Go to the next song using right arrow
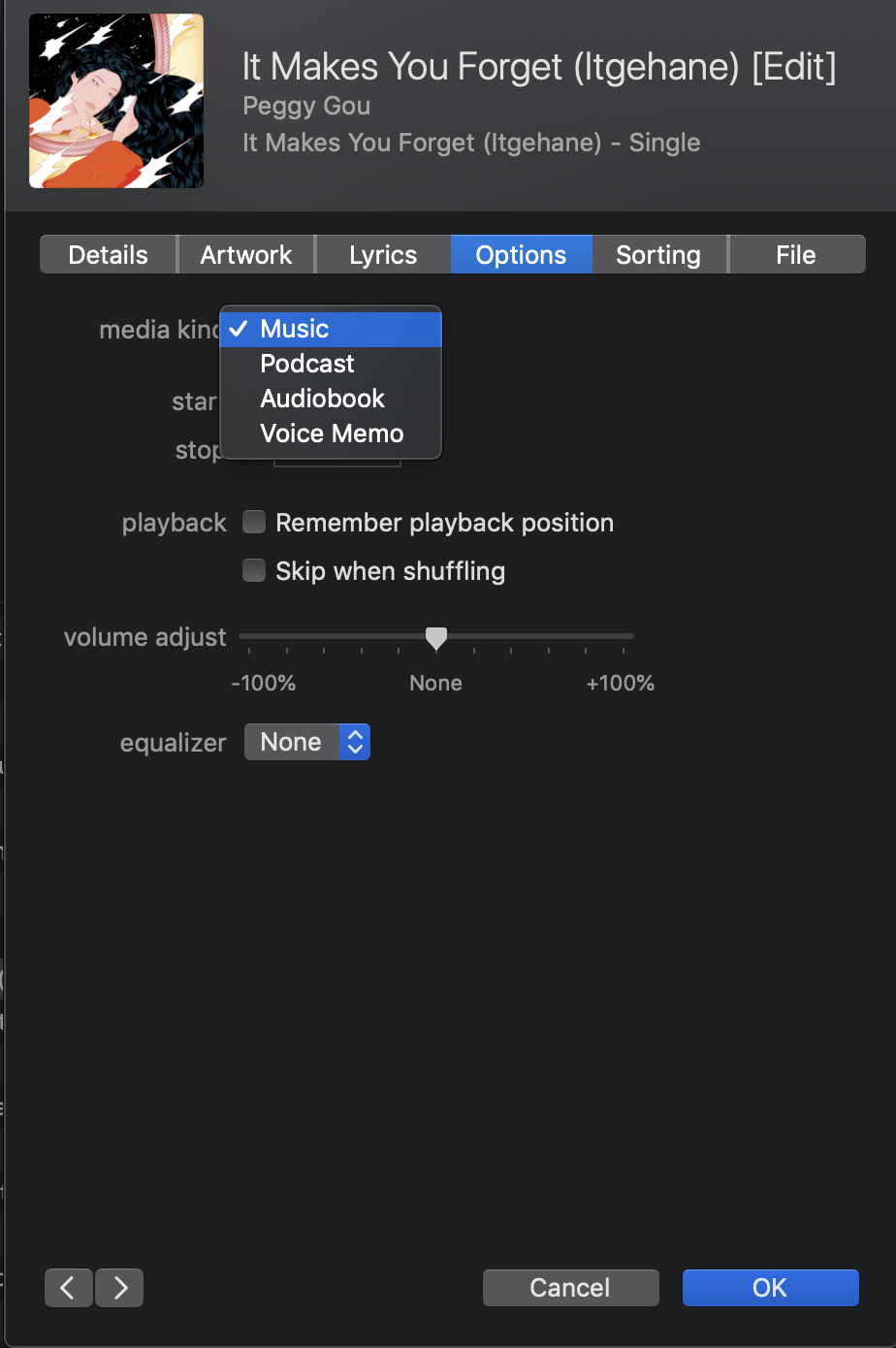 (x=120, y=1288)
